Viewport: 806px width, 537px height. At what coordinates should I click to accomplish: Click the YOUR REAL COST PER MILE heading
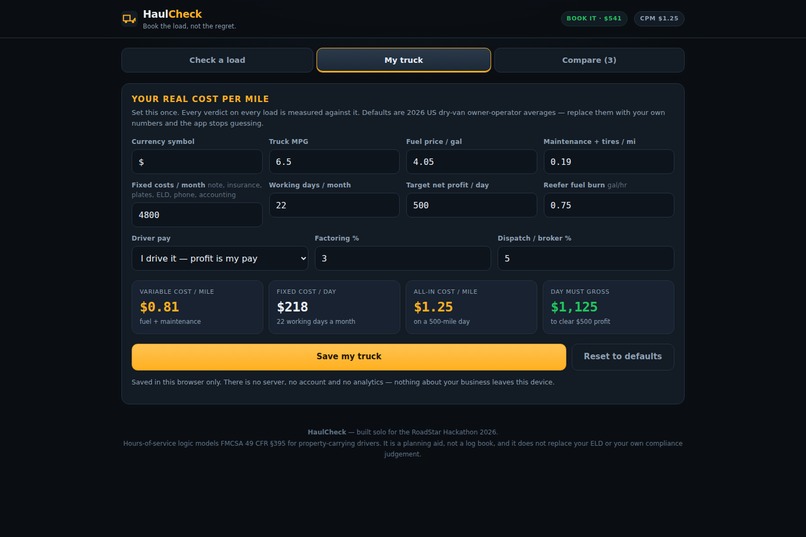[200, 99]
